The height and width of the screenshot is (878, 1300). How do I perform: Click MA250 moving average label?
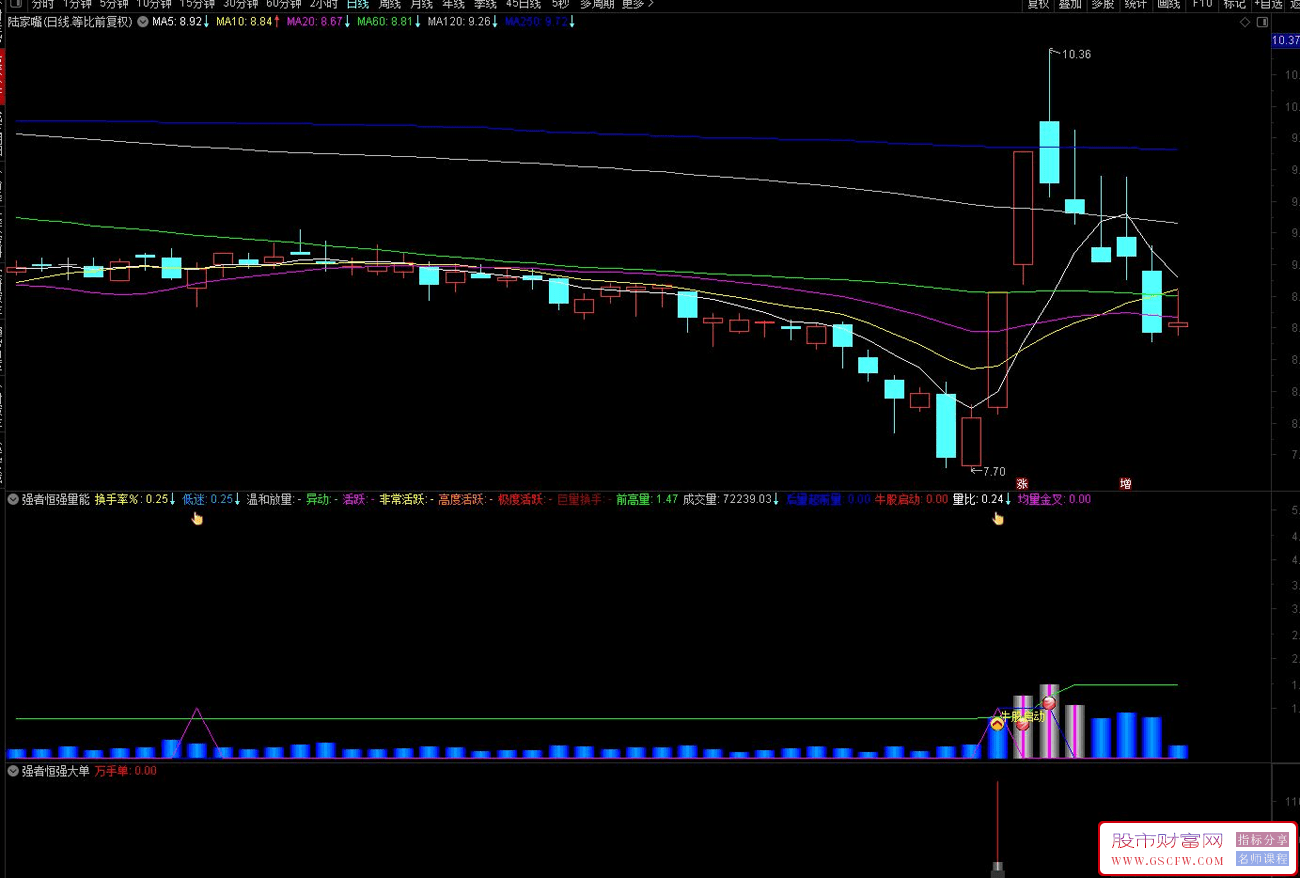pyautogui.click(x=538, y=21)
